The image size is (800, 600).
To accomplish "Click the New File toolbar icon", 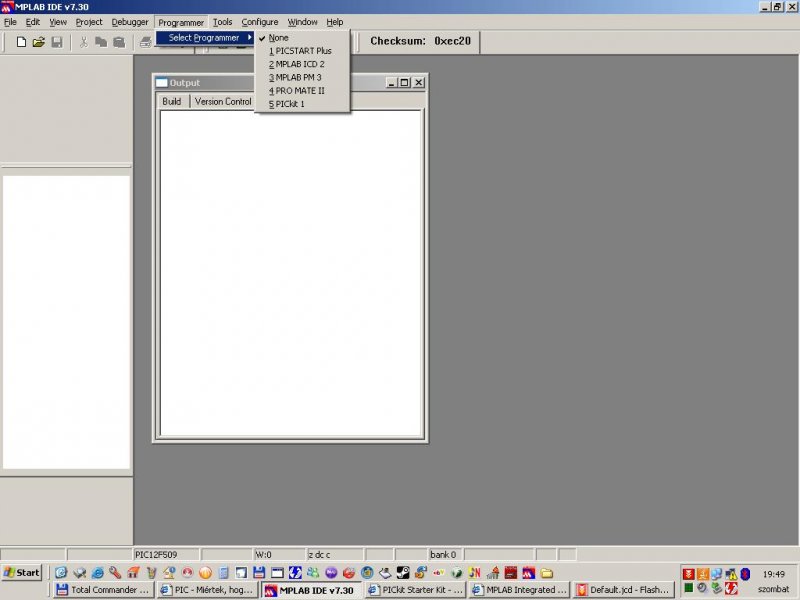I will [x=21, y=42].
